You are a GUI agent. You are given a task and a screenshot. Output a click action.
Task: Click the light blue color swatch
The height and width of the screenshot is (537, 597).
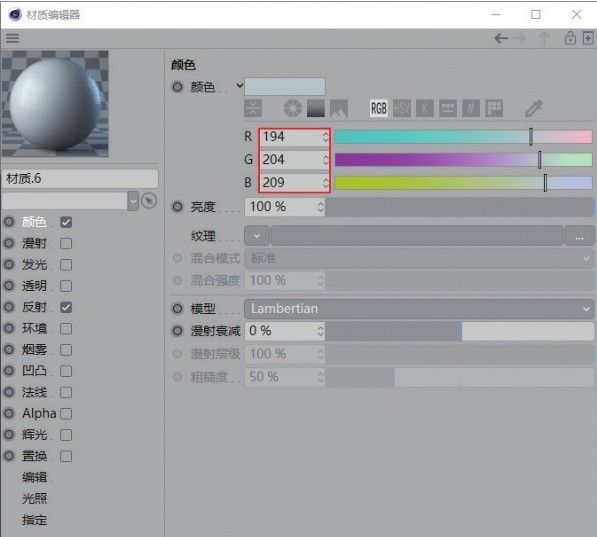coord(285,86)
